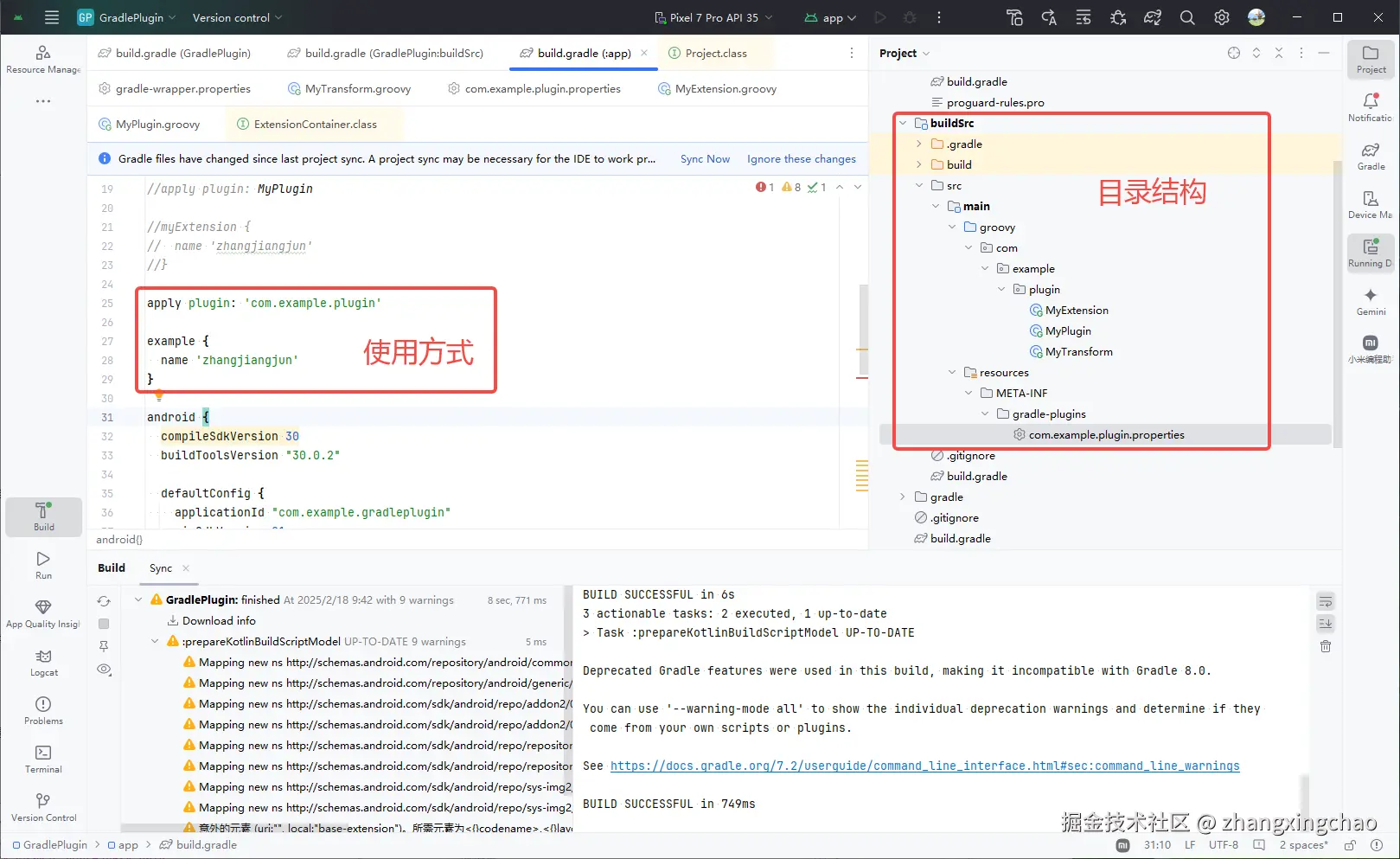Switch to Sync tab in Build panel

coord(161,568)
